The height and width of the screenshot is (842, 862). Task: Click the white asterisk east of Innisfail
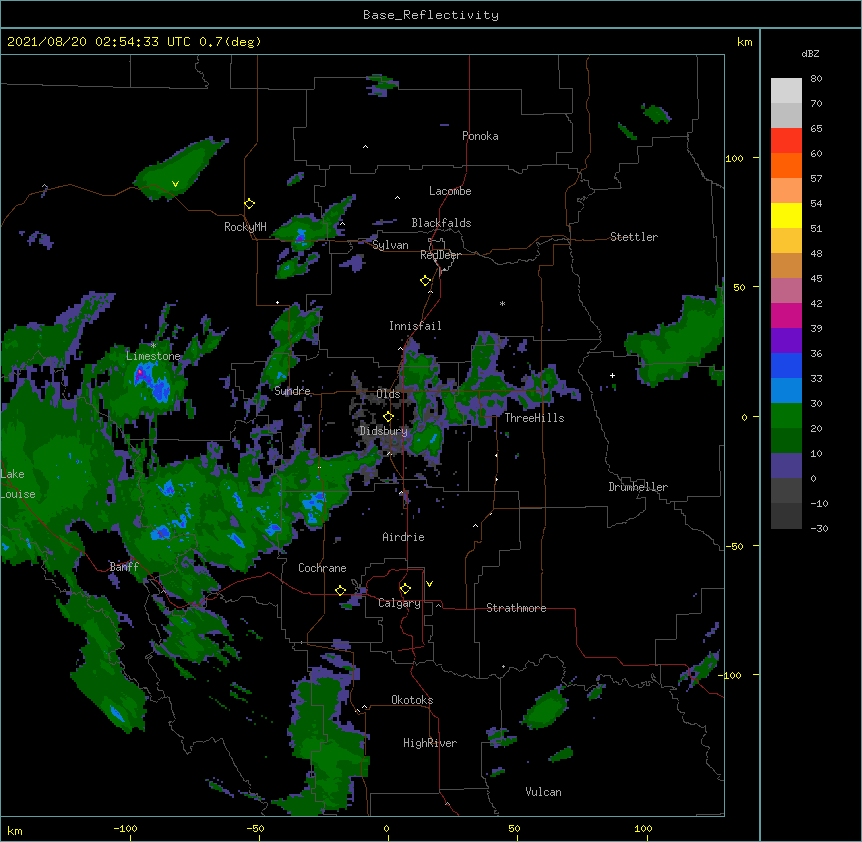pyautogui.click(x=502, y=303)
